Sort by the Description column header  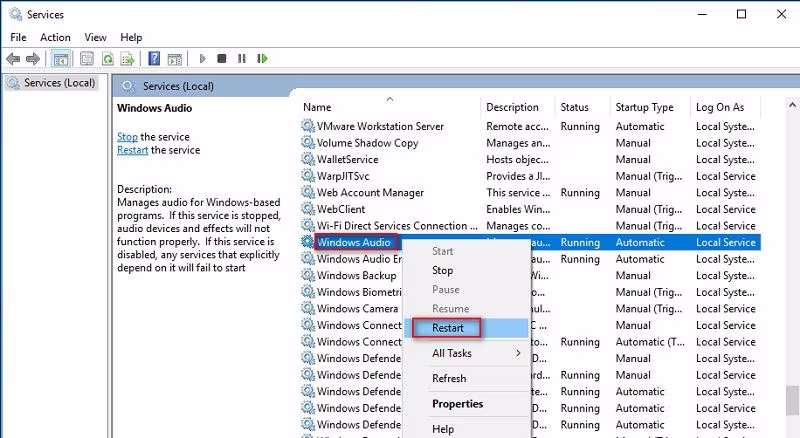(512, 107)
